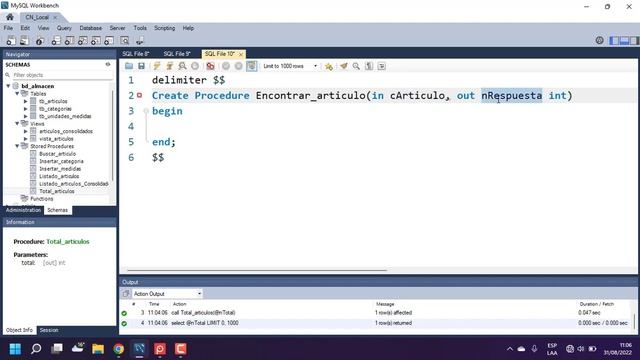Click the home tab icon

click(10, 17)
